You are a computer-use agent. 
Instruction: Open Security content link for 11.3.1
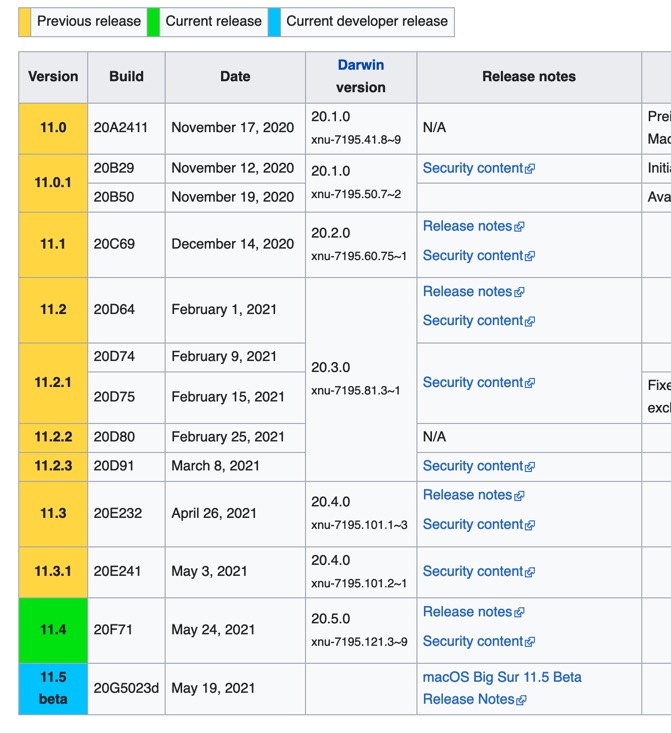[478, 571]
